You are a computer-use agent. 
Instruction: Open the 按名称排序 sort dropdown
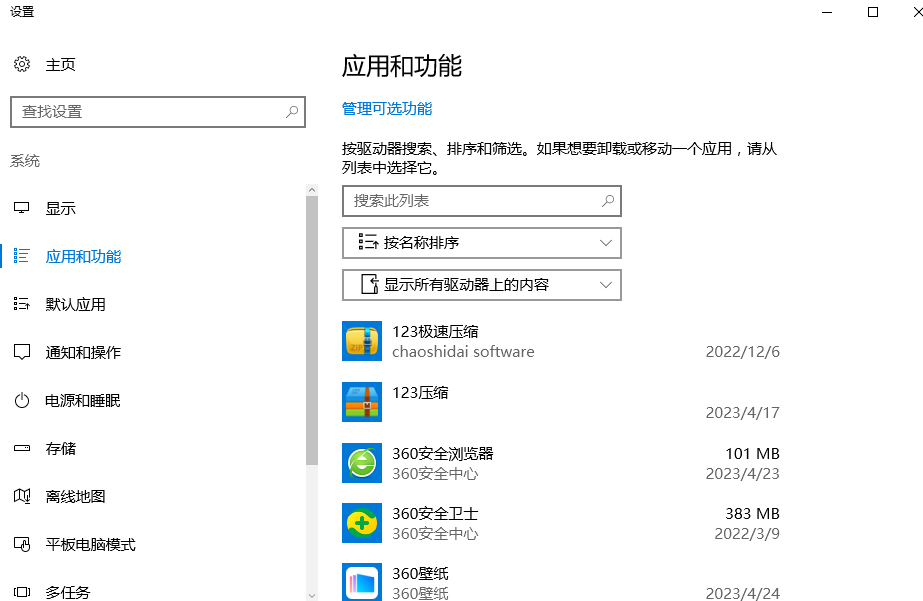[x=482, y=243]
